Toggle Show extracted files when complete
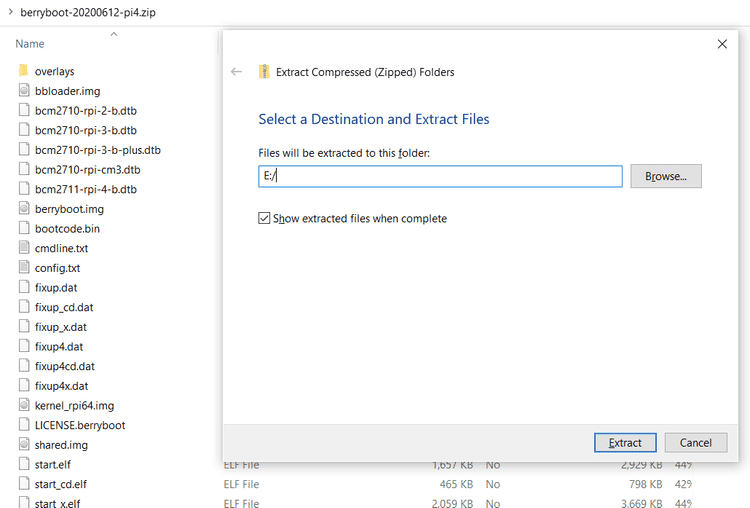 pyautogui.click(x=265, y=218)
